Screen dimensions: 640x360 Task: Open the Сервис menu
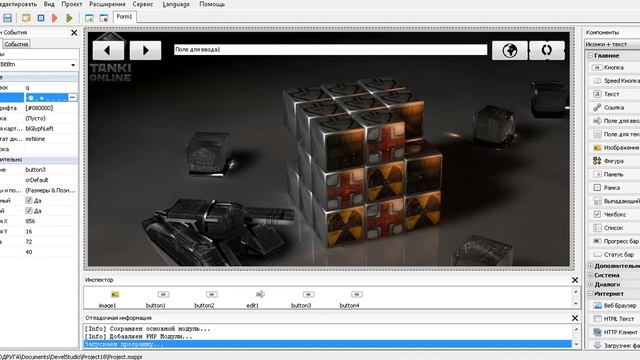(x=143, y=4)
